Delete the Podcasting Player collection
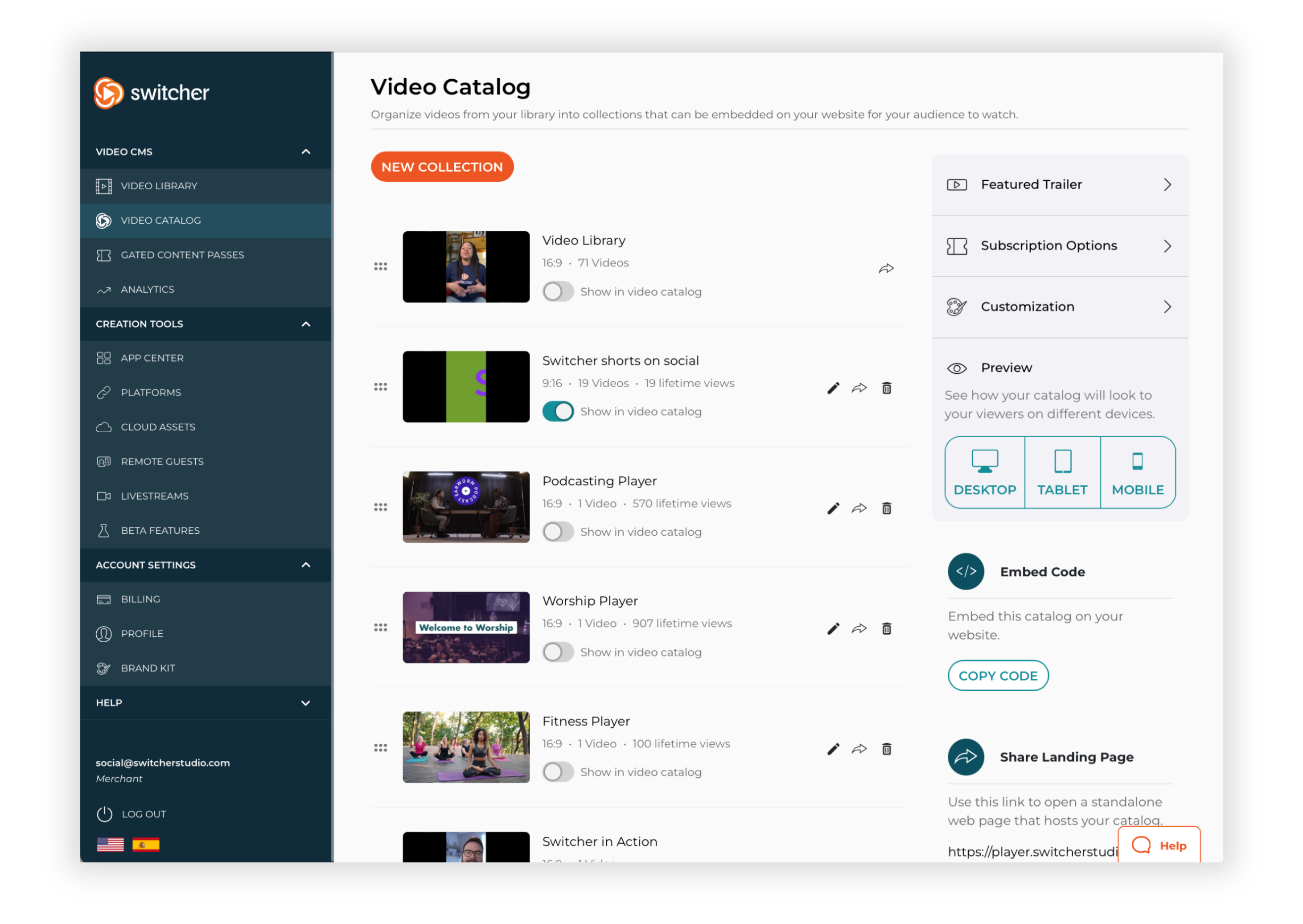1303x924 pixels. [x=887, y=509]
